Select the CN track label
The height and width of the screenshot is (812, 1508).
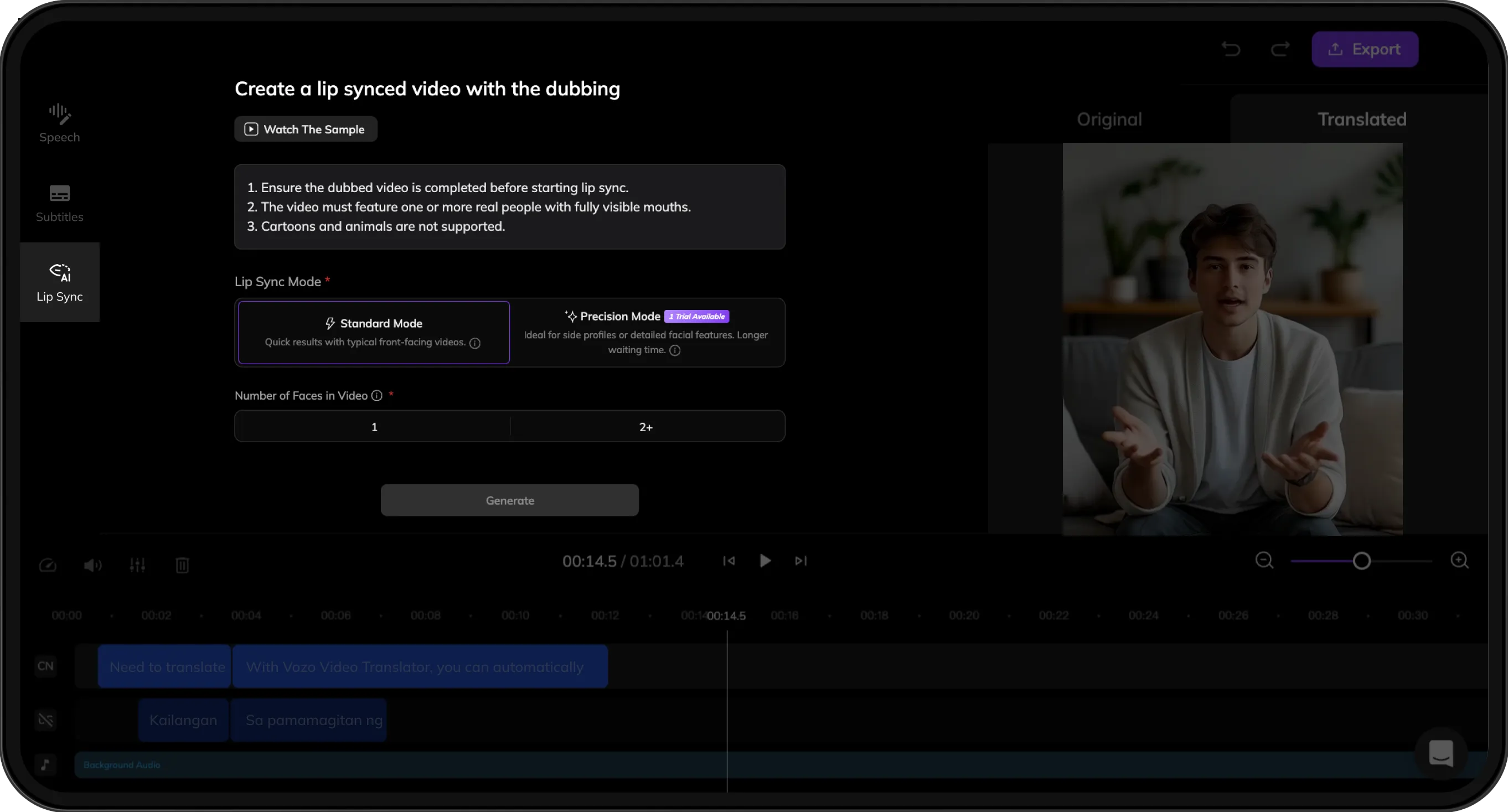coord(45,666)
